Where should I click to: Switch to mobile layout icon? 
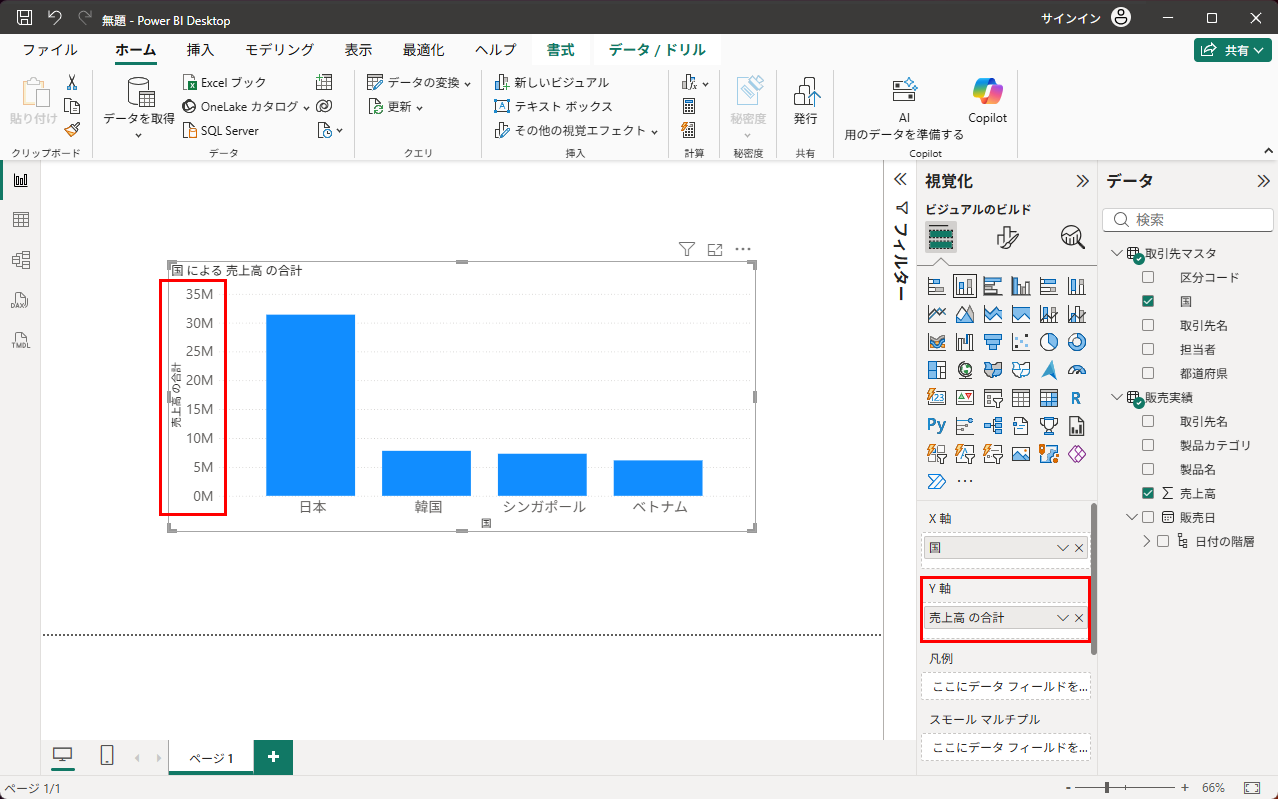[107, 756]
